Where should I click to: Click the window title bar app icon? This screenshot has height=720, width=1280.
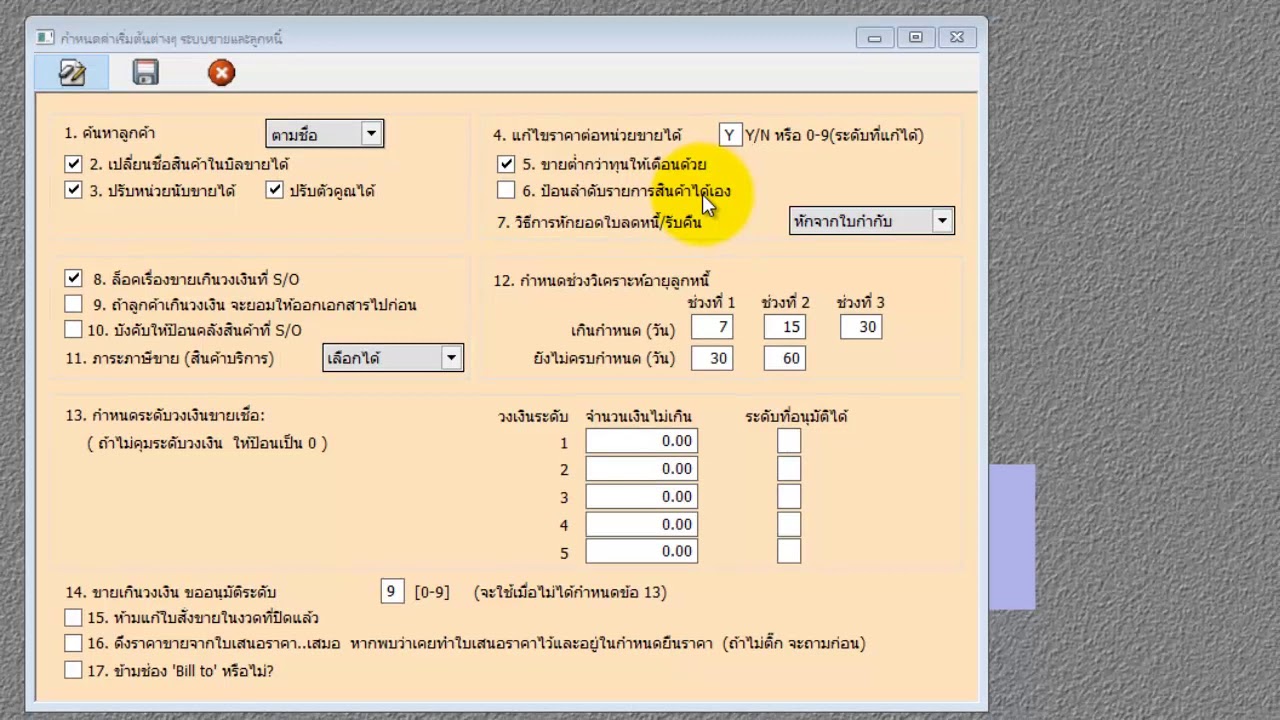[x=45, y=38]
